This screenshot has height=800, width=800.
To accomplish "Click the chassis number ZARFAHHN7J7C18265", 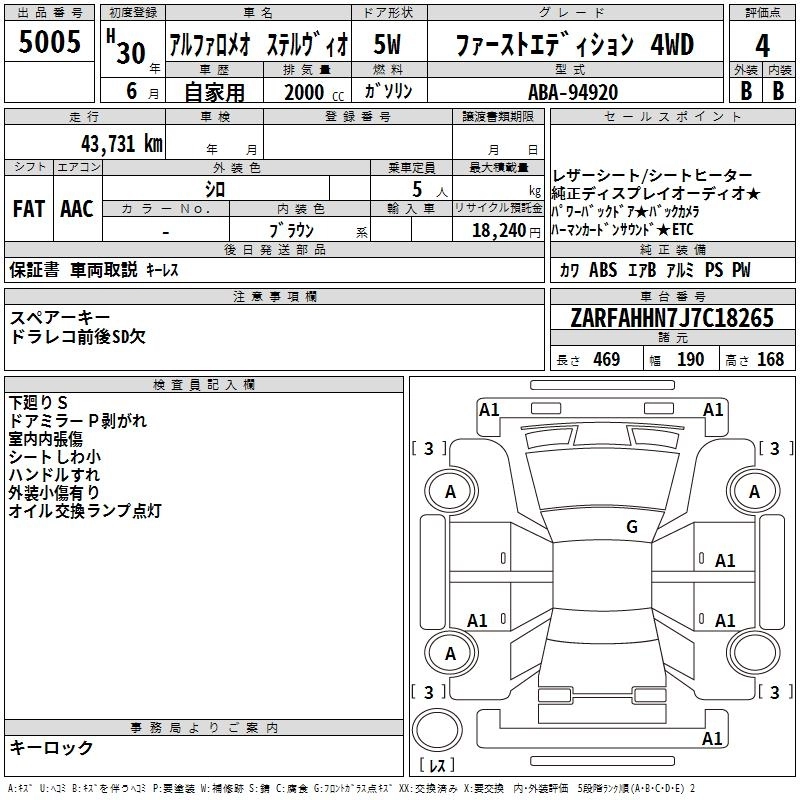I will coord(672,318).
